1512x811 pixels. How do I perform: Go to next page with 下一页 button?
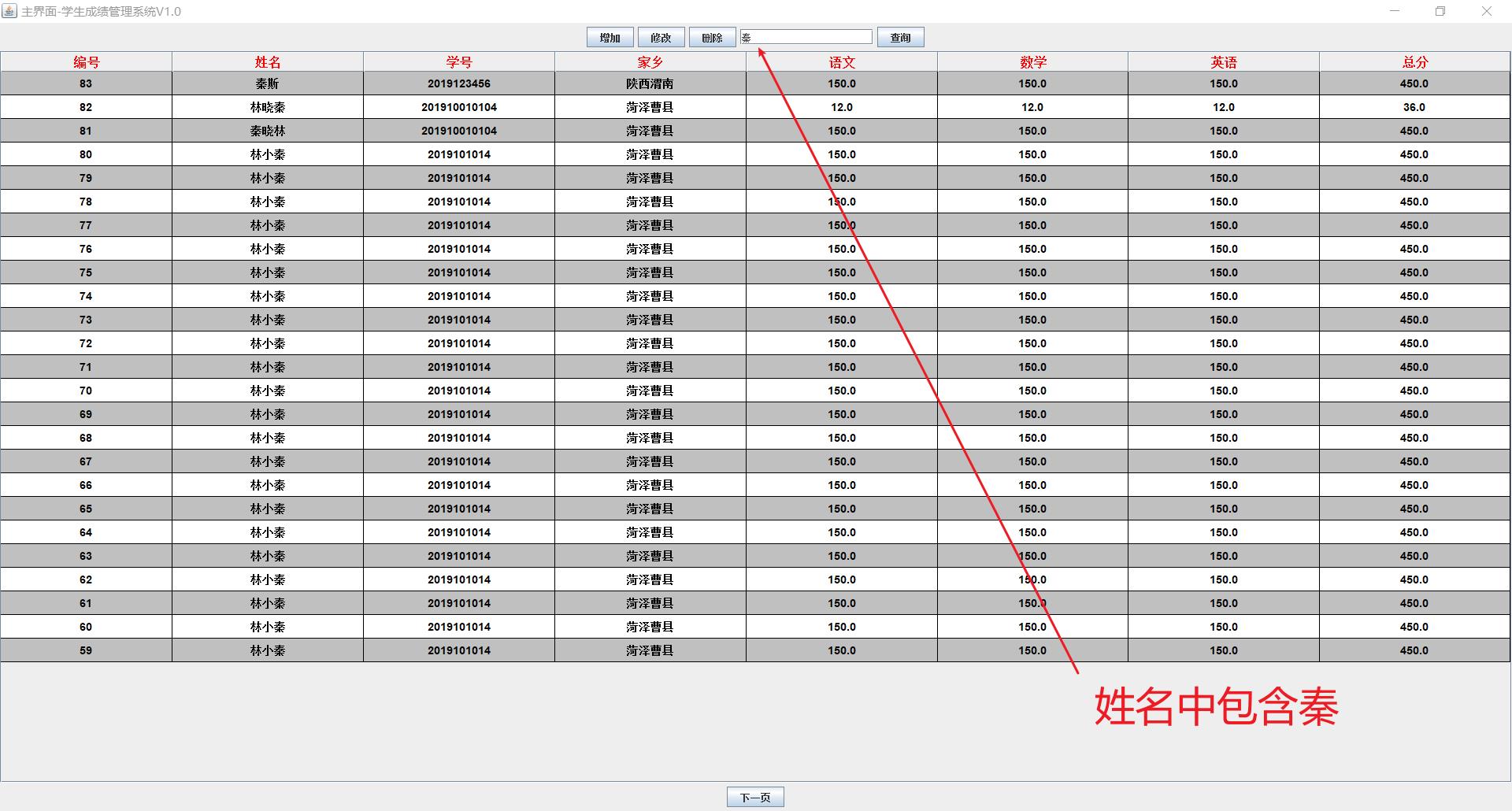(755, 798)
